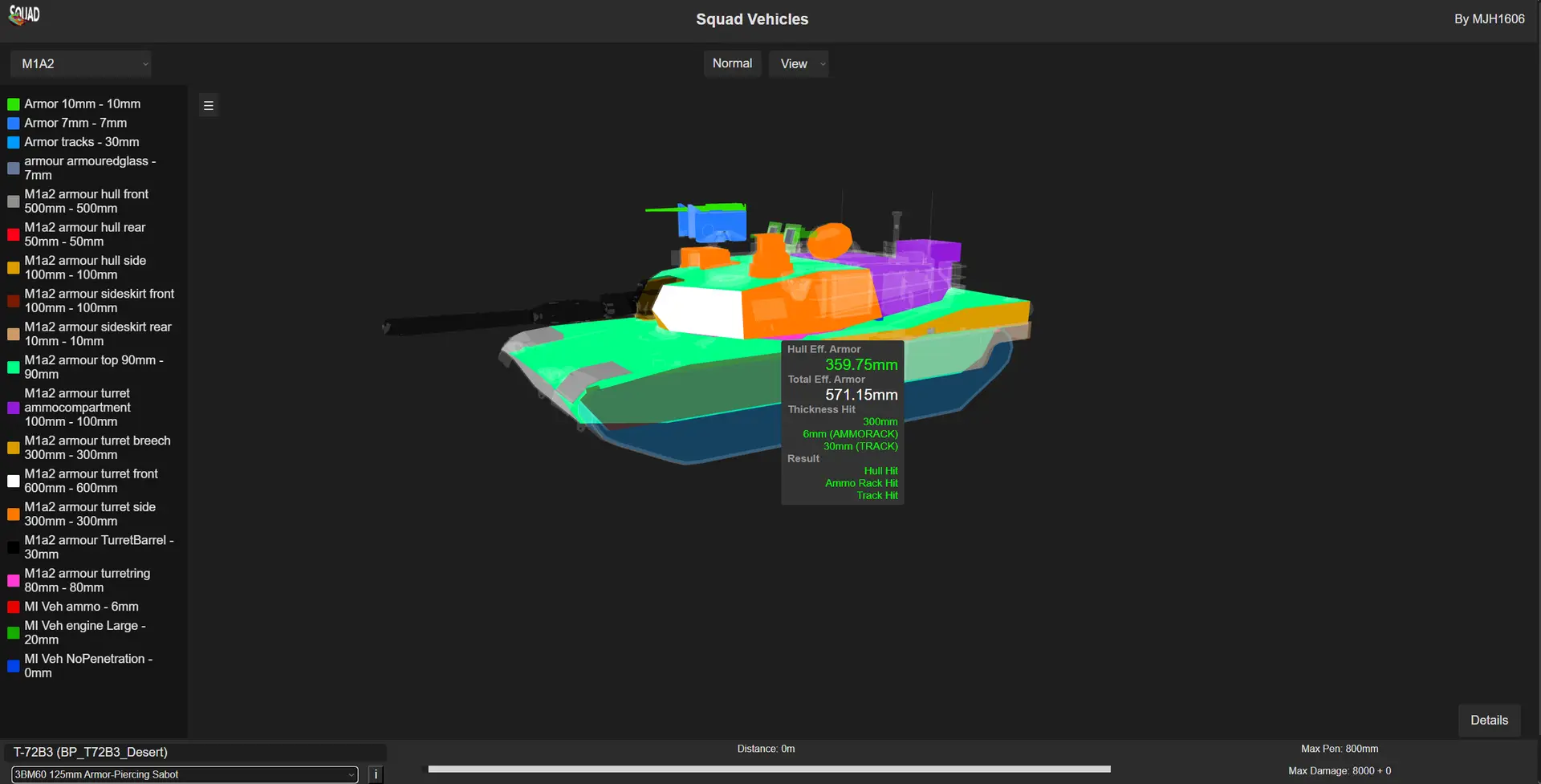Select 'M1a2 armour sideskirt rear' legend label
This screenshot has width=1541, height=784.
coord(98,334)
